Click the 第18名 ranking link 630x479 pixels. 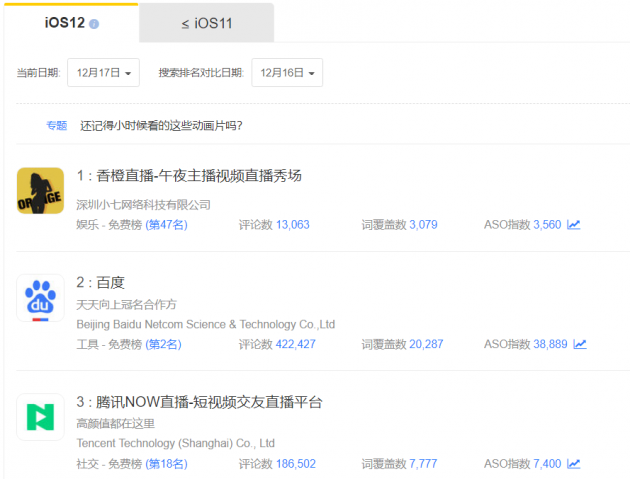pos(166,464)
